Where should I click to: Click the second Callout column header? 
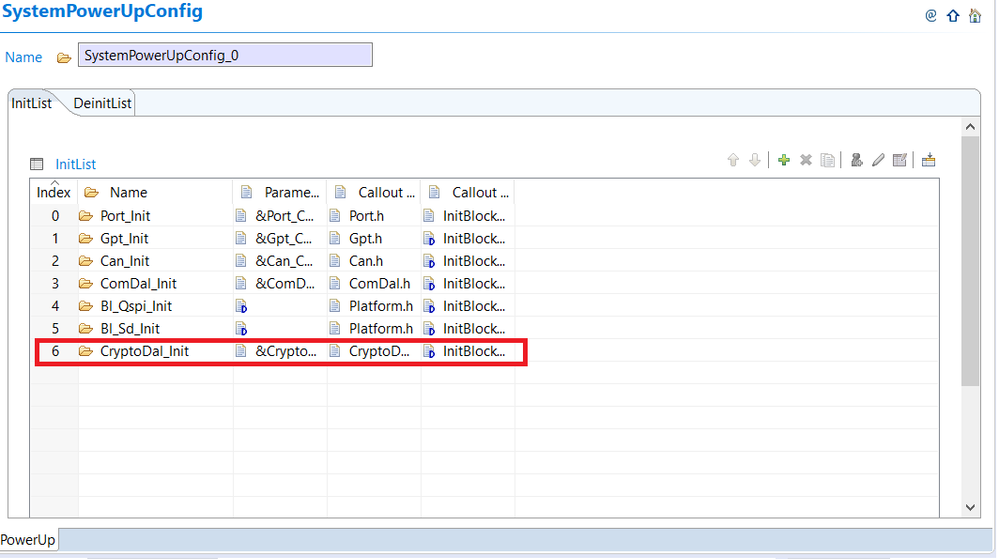click(x=468, y=192)
